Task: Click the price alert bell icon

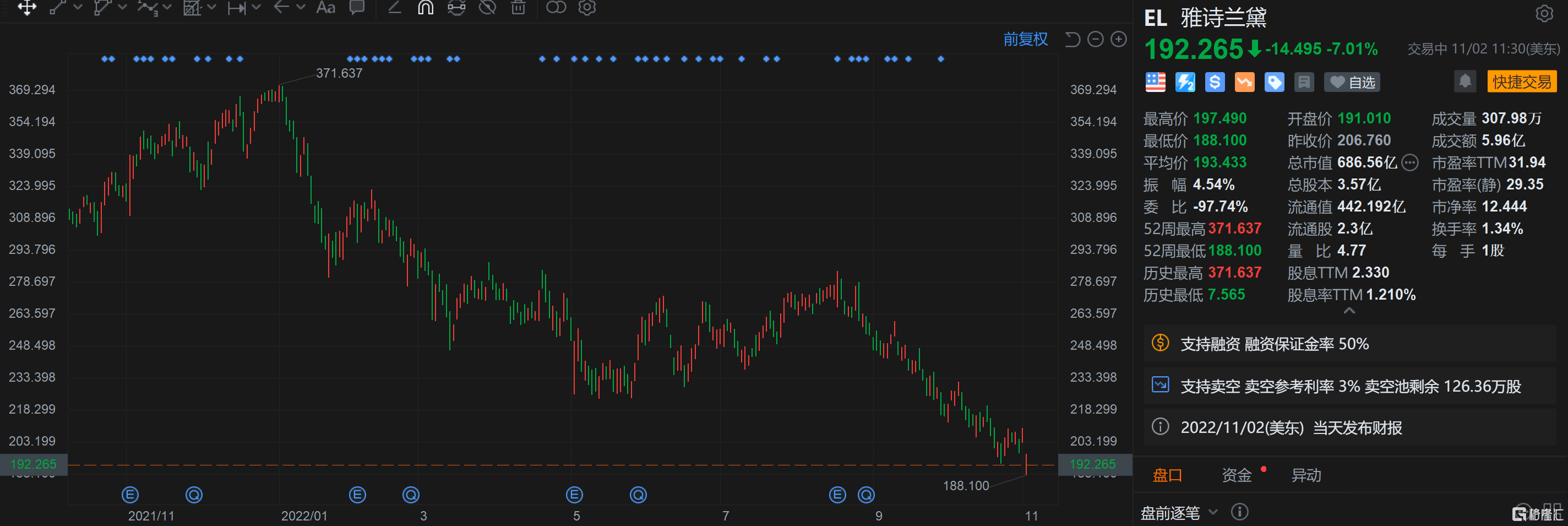Action: (x=1465, y=82)
